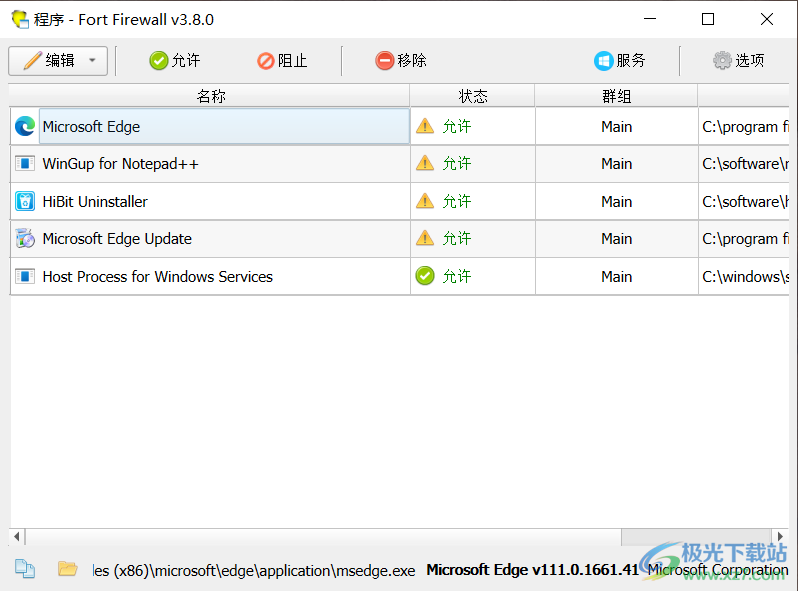Sort by the 状态 column header

click(472, 96)
